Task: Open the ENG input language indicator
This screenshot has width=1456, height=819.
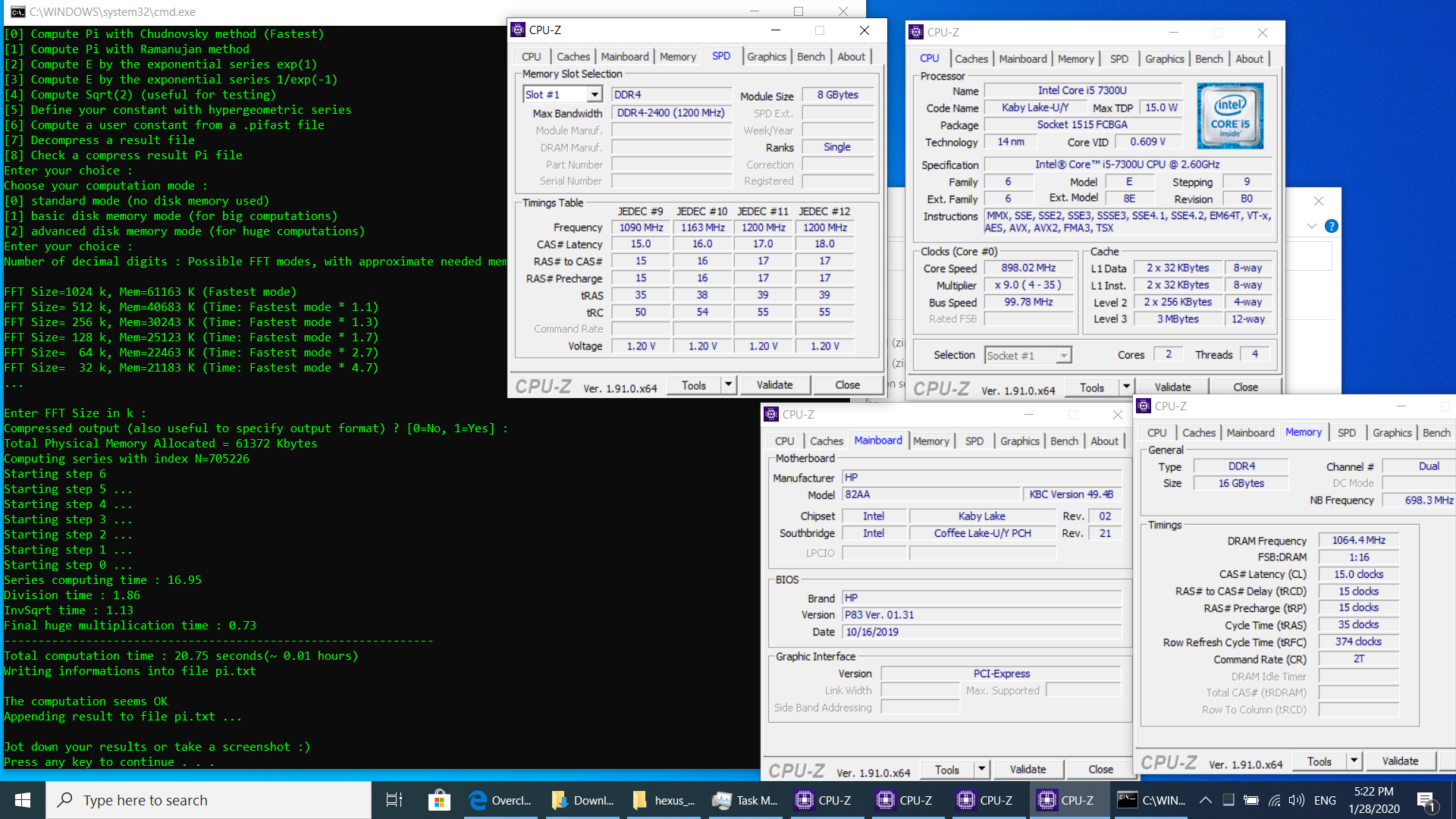Action: click(x=1325, y=800)
